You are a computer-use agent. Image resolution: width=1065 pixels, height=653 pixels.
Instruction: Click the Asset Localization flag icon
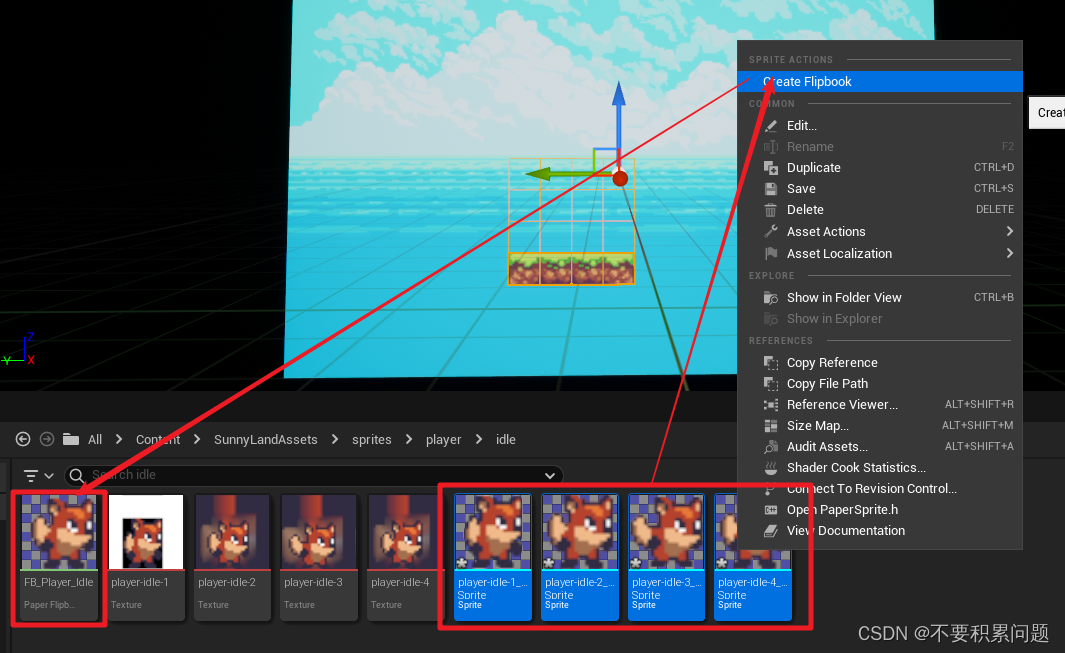tap(770, 253)
